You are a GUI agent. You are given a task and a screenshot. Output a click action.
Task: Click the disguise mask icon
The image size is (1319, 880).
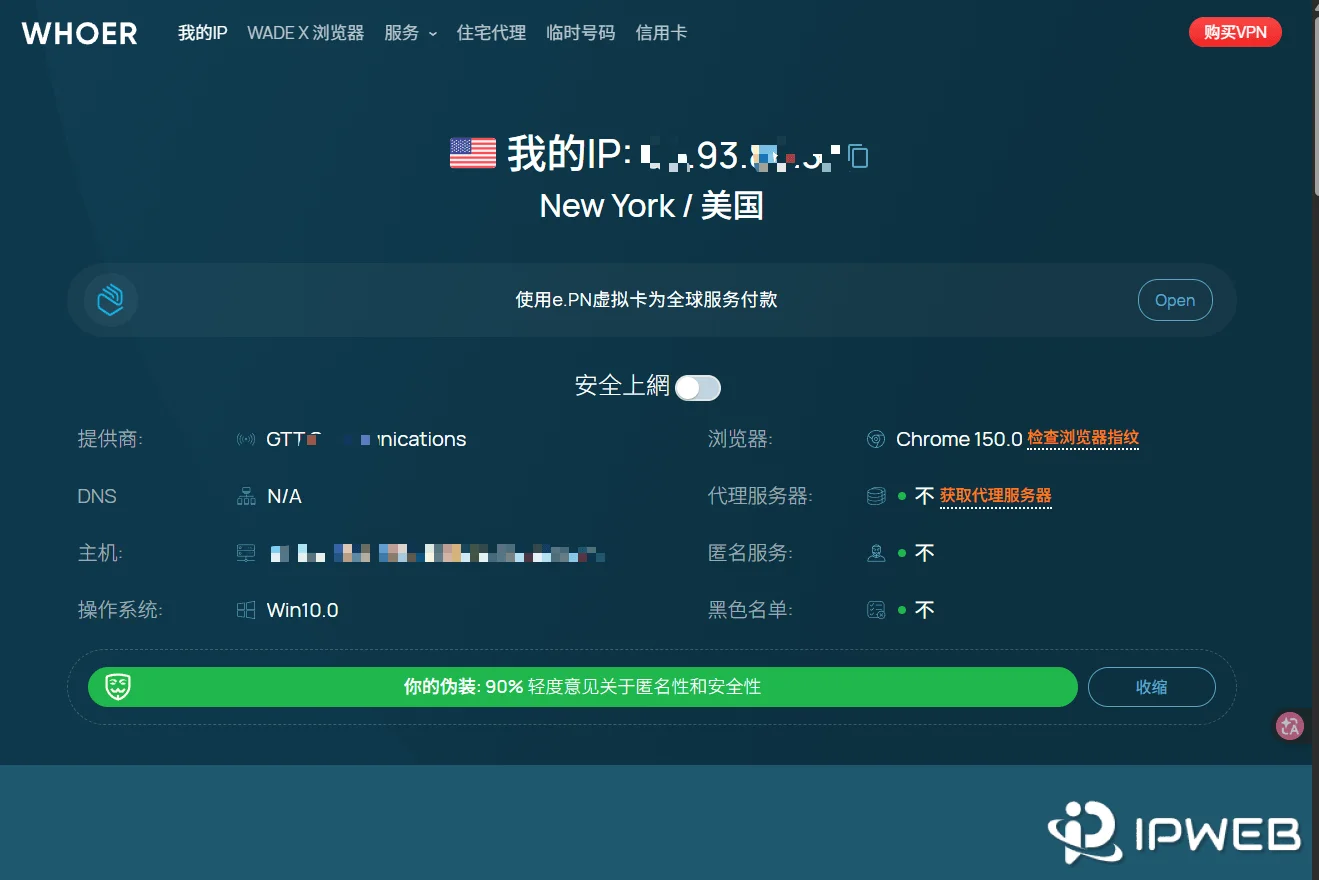pyautogui.click(x=119, y=687)
